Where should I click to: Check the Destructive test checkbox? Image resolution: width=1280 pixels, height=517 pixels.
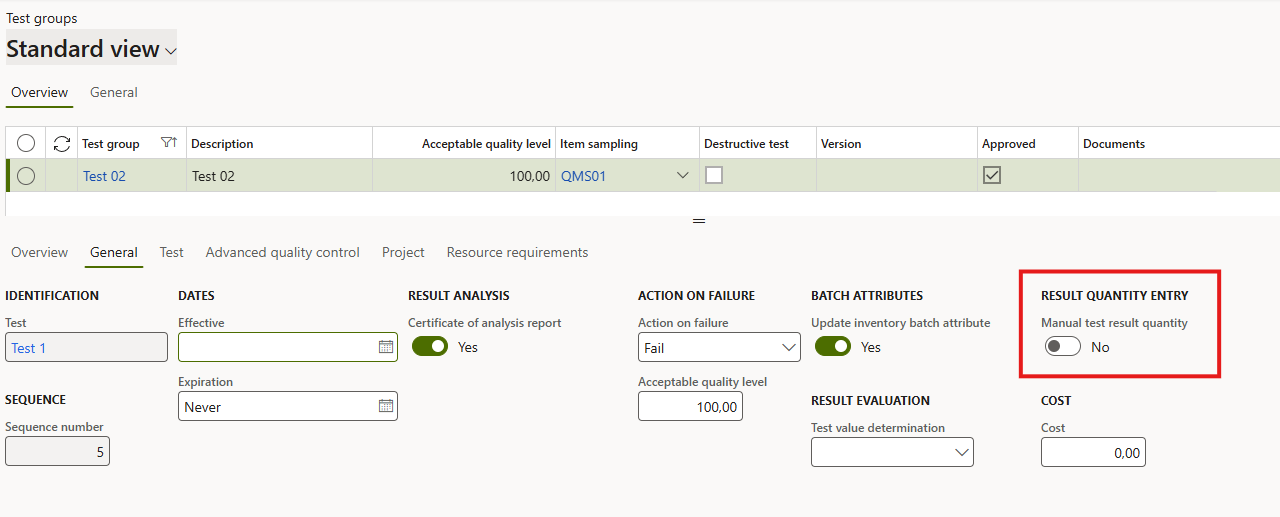click(714, 176)
